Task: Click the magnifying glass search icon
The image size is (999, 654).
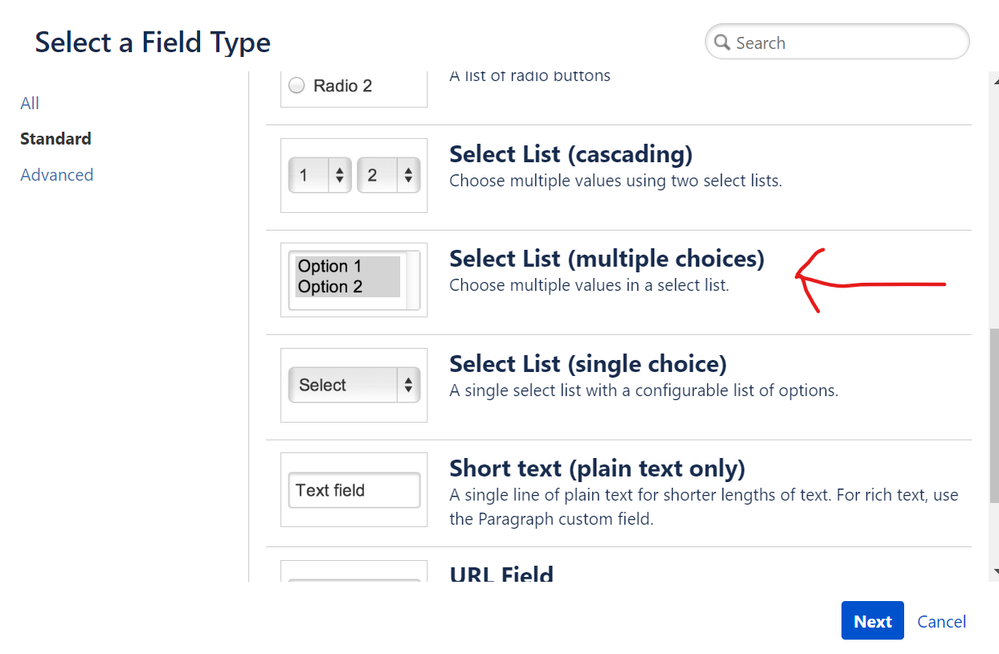Action: (722, 43)
